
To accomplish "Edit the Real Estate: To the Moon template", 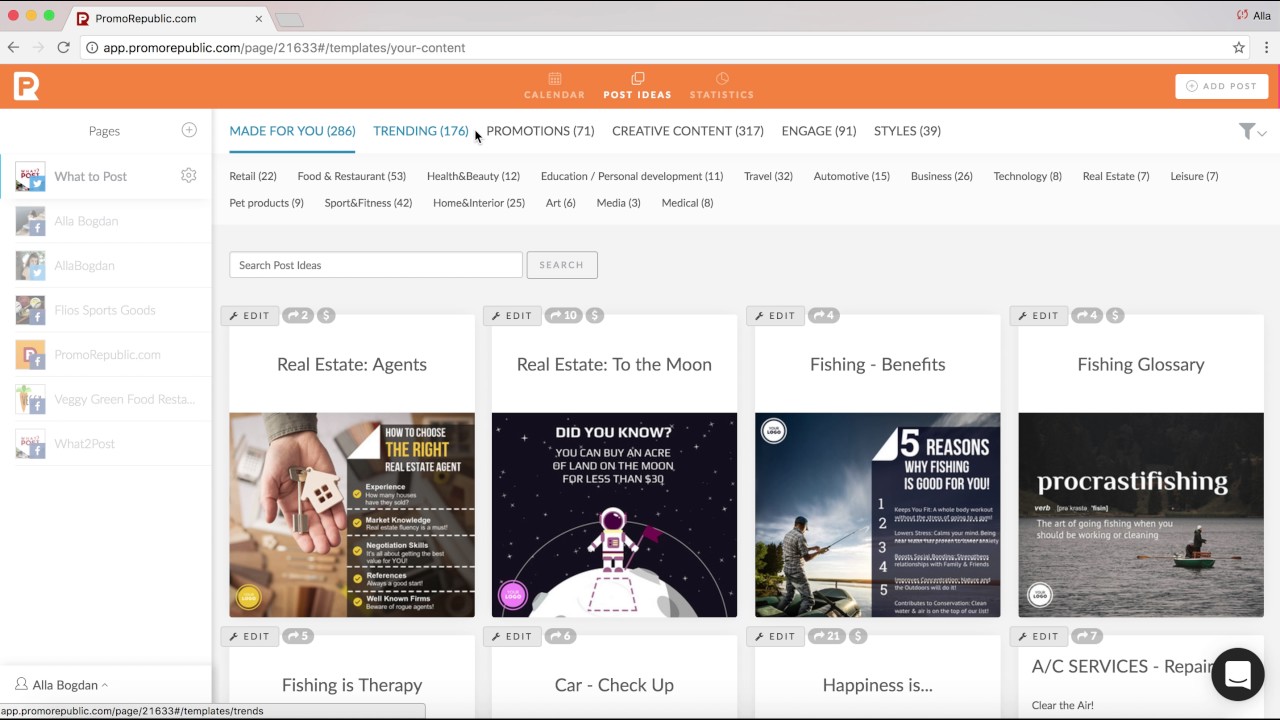I will 513,315.
